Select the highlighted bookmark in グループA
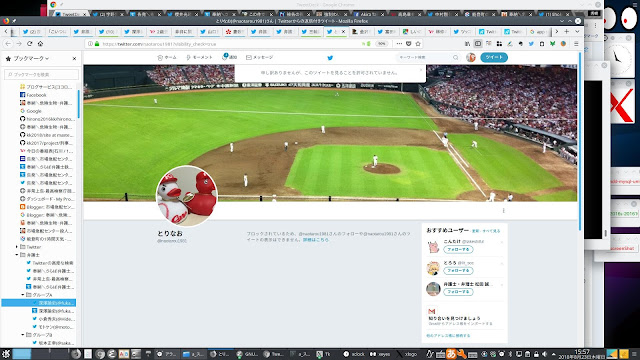Screen dimensions: 640x360 pyautogui.click(x=39, y=303)
